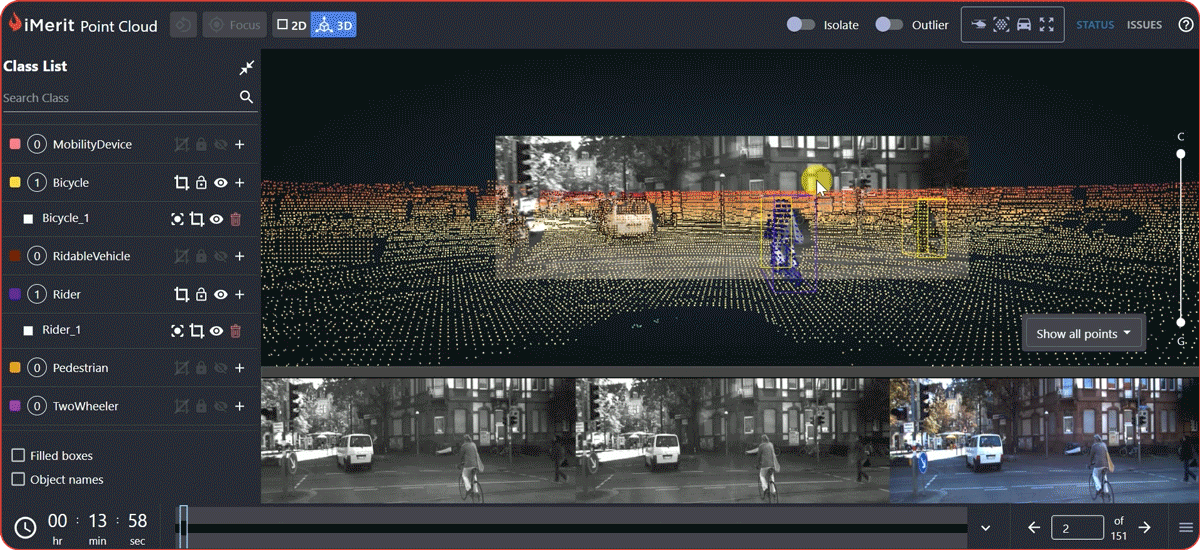Click the top handle of the C-G slider

1181,154
